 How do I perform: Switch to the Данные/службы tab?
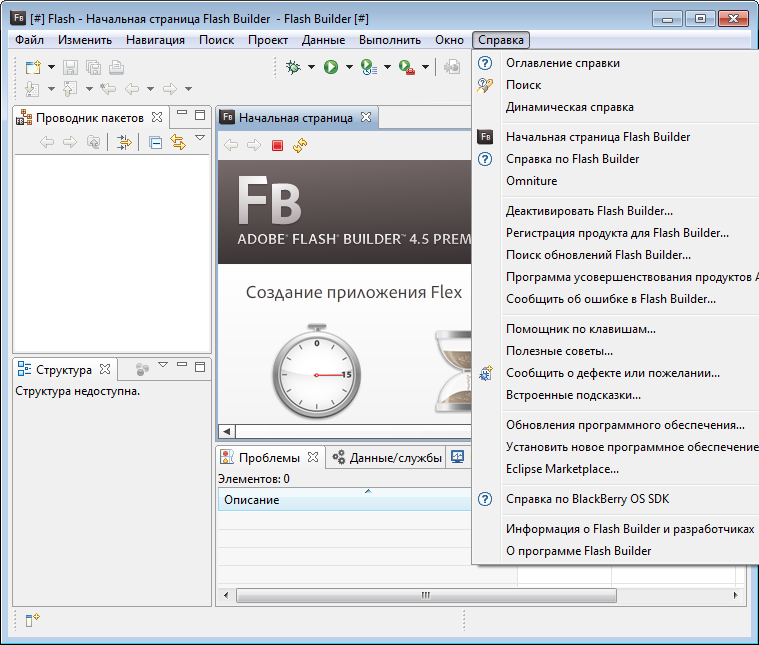(x=387, y=458)
